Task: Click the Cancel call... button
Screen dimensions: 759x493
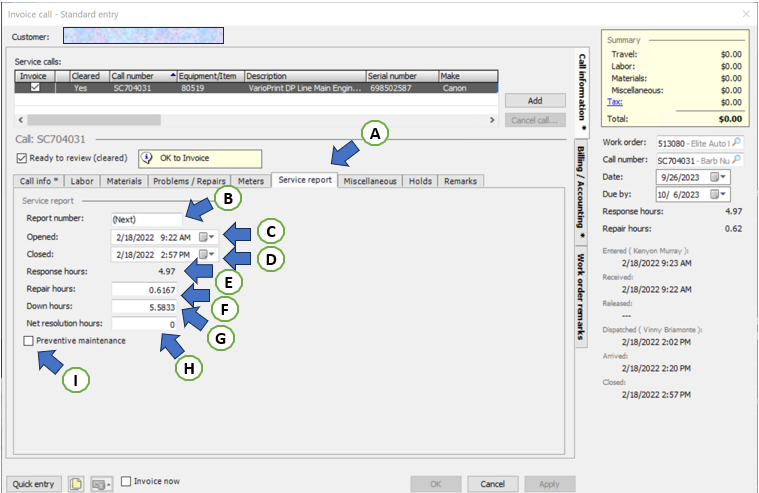Action: (535, 120)
